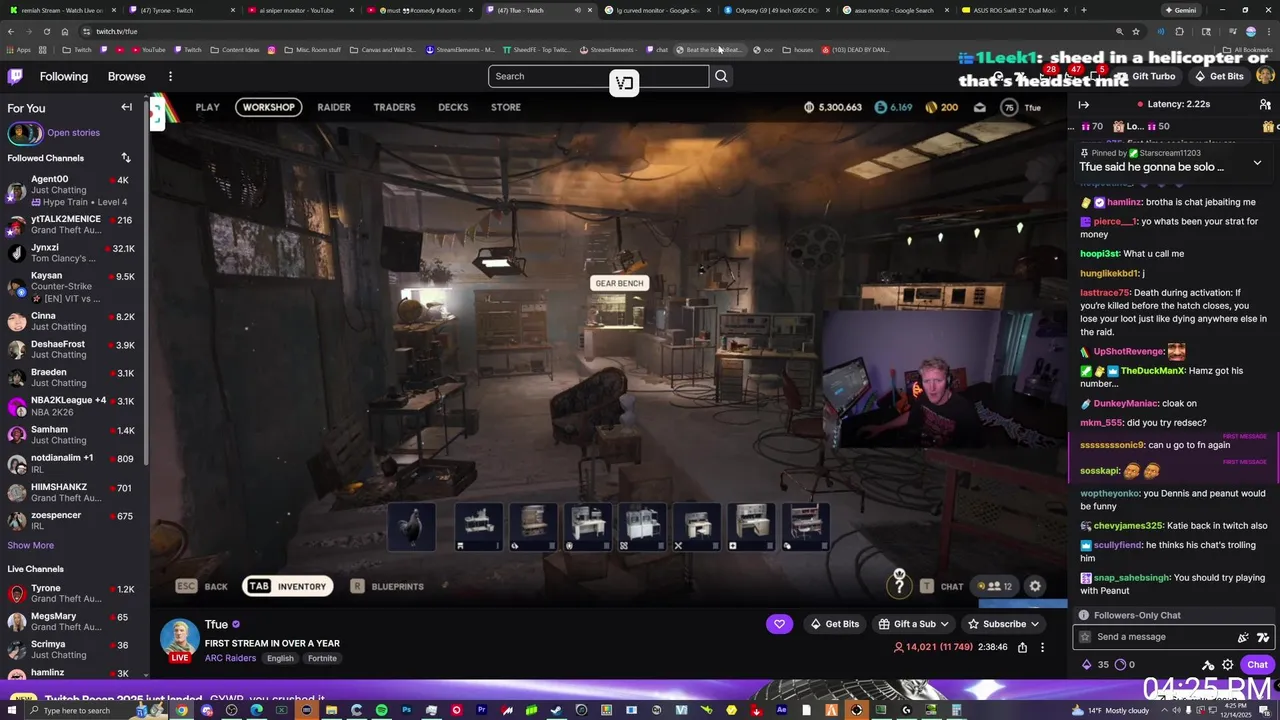Open the Tfue channel name link
Image resolution: width=1280 pixels, height=720 pixels.
tap(216, 624)
